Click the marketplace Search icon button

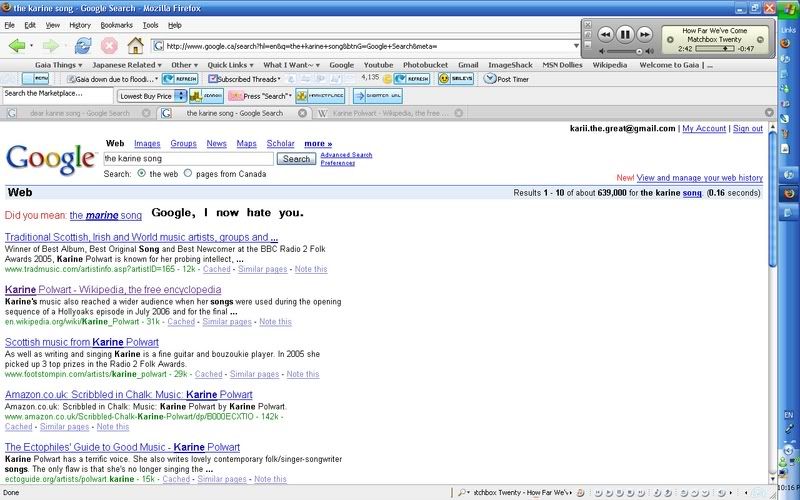click(x=206, y=96)
